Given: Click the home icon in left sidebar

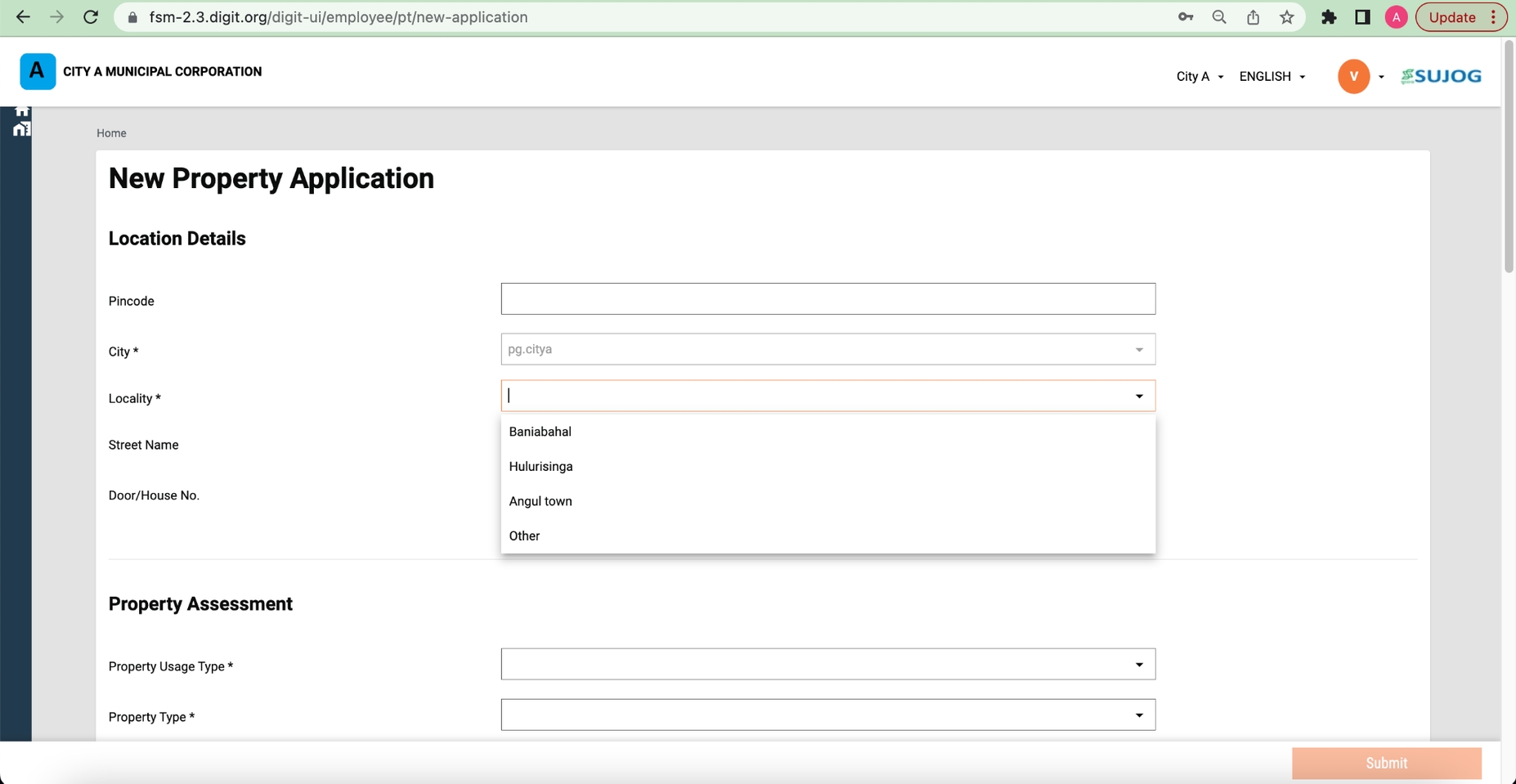Looking at the screenshot, I should tap(22, 111).
